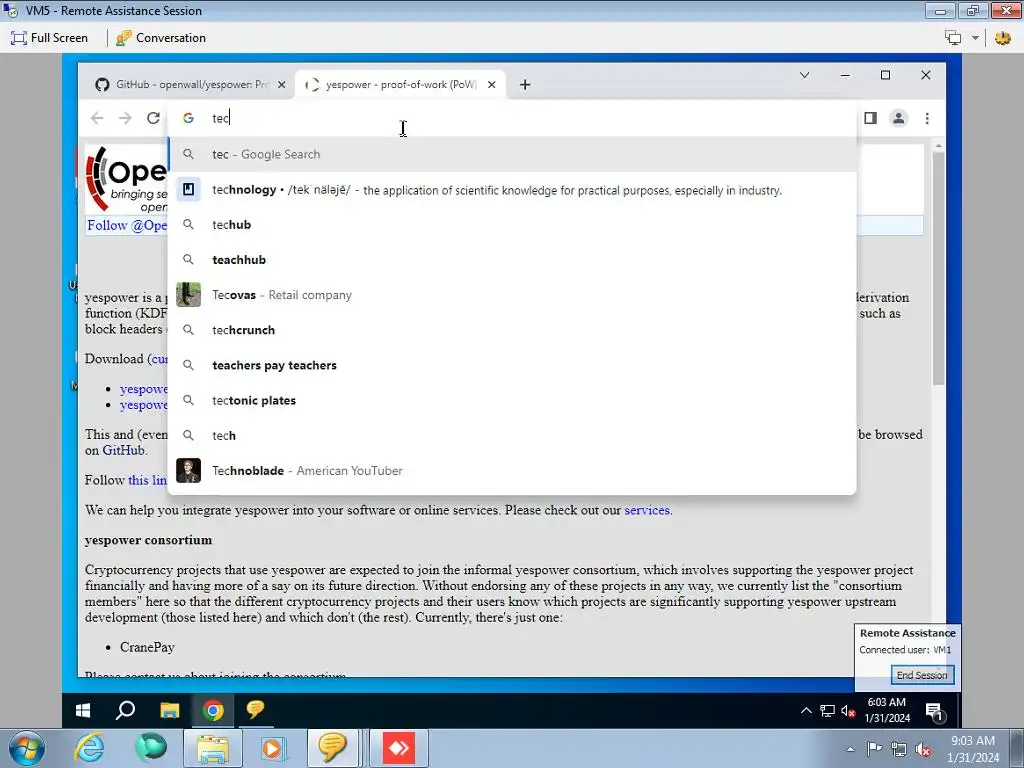Click host tray Action Center flag
This screenshot has height=768, width=1024.
tap(874, 749)
